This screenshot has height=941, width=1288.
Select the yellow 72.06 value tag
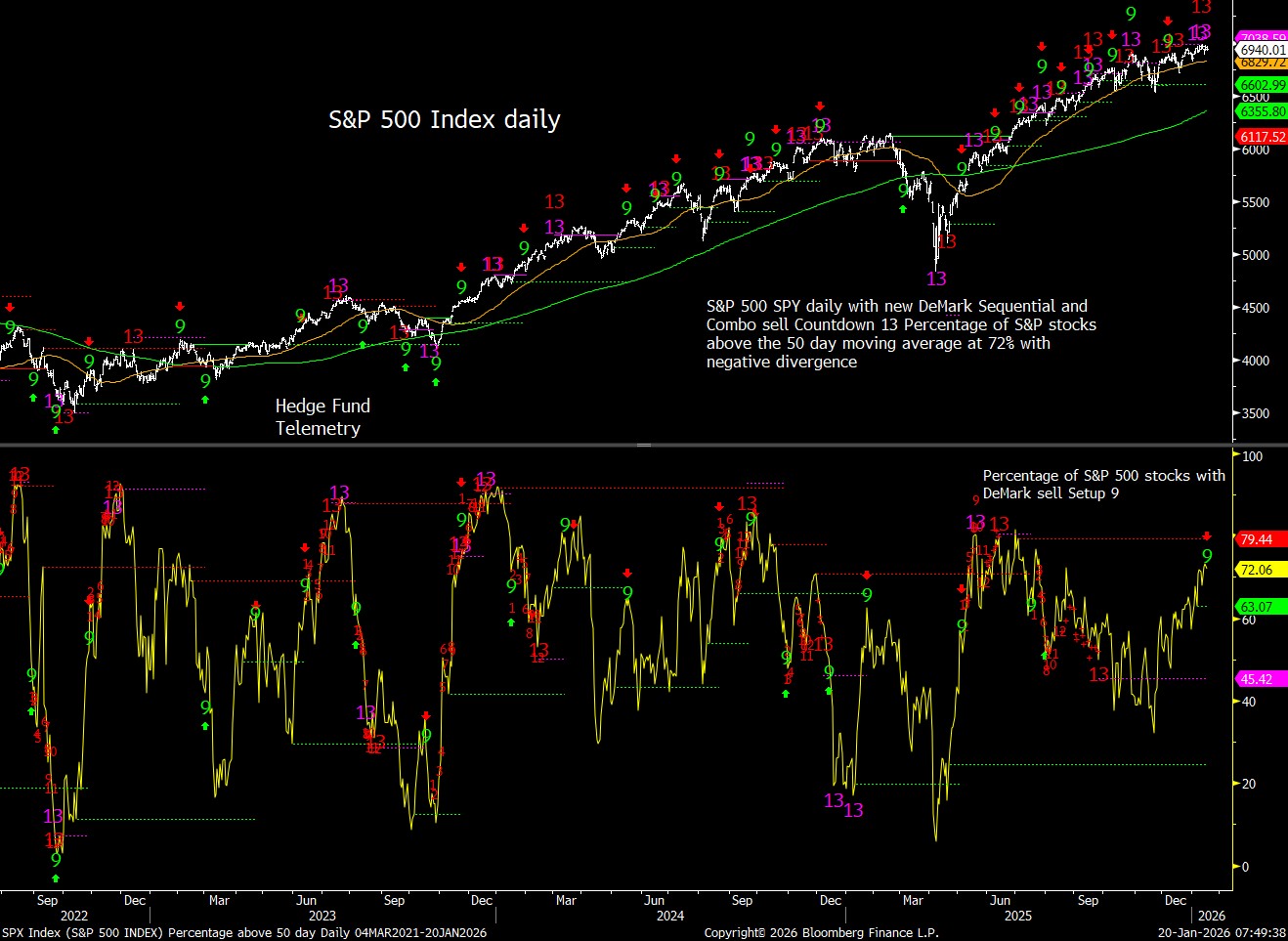click(1257, 570)
